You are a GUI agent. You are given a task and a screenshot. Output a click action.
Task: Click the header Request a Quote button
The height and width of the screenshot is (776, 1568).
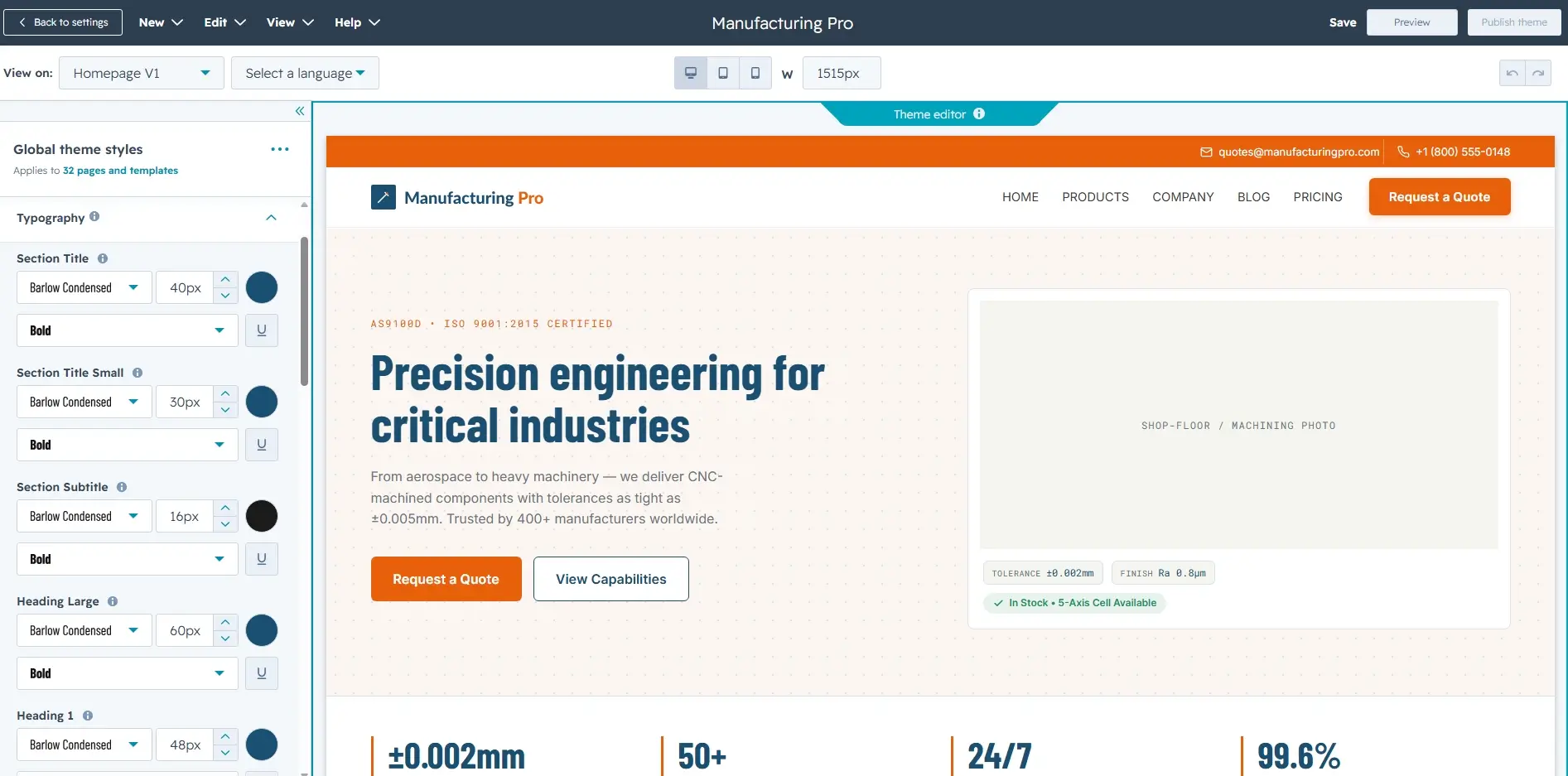click(x=1440, y=197)
